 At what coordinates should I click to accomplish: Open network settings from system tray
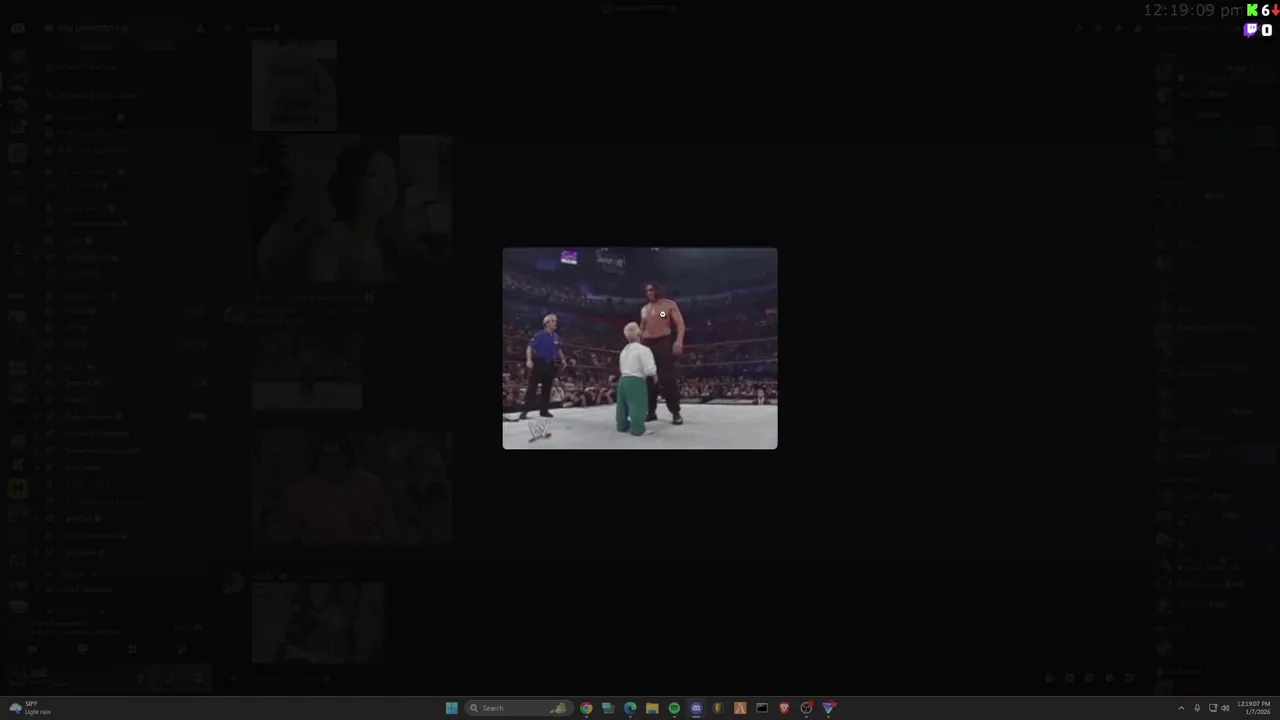click(1213, 708)
